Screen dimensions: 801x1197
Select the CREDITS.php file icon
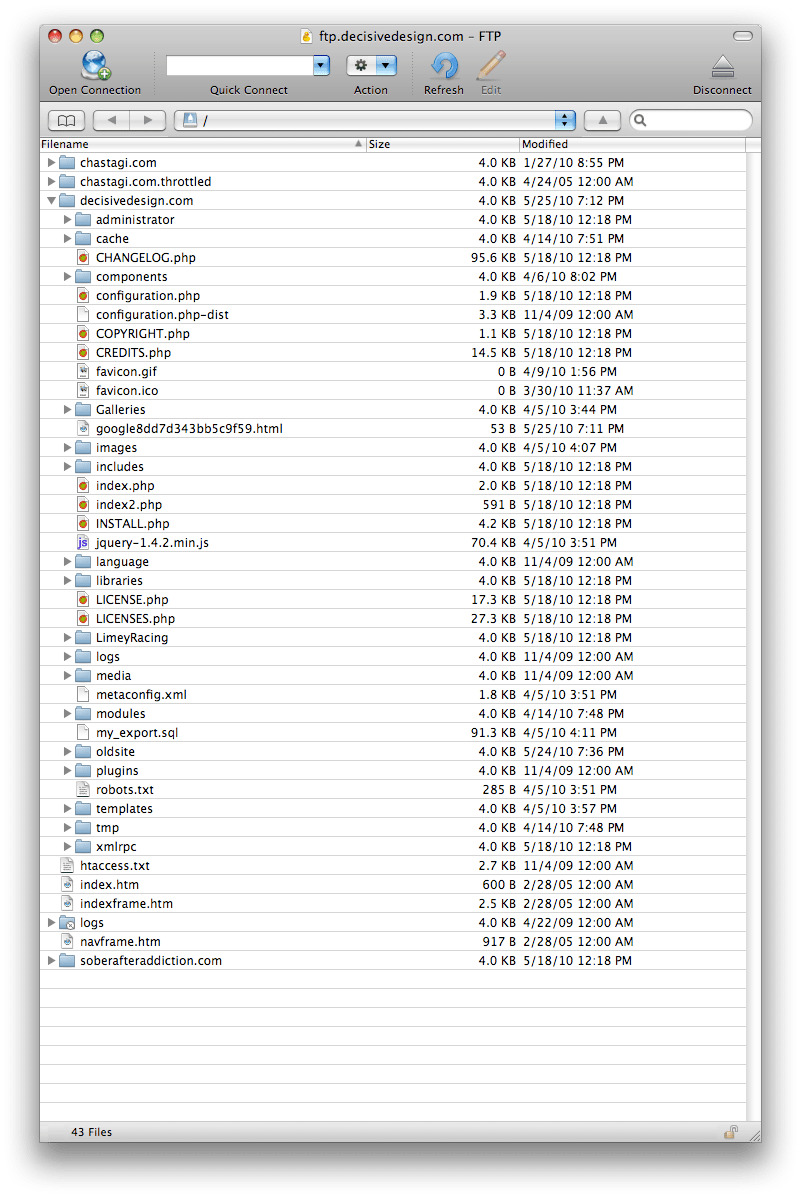click(83, 353)
